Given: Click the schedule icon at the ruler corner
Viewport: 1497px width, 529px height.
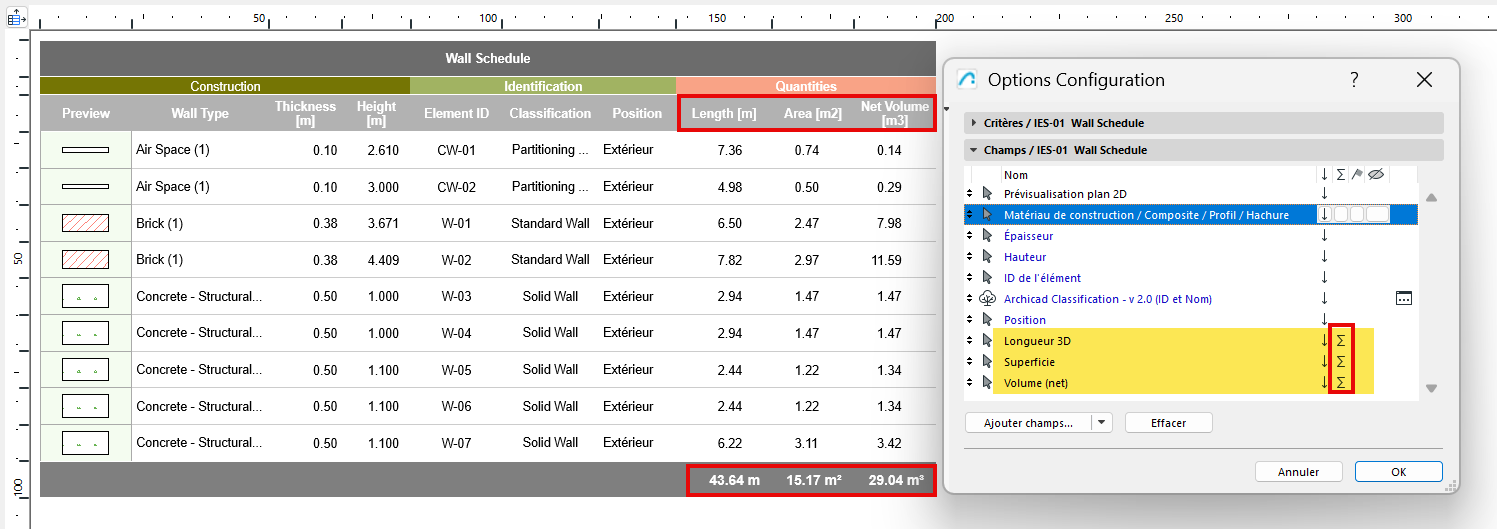Looking at the screenshot, I should [17, 17].
